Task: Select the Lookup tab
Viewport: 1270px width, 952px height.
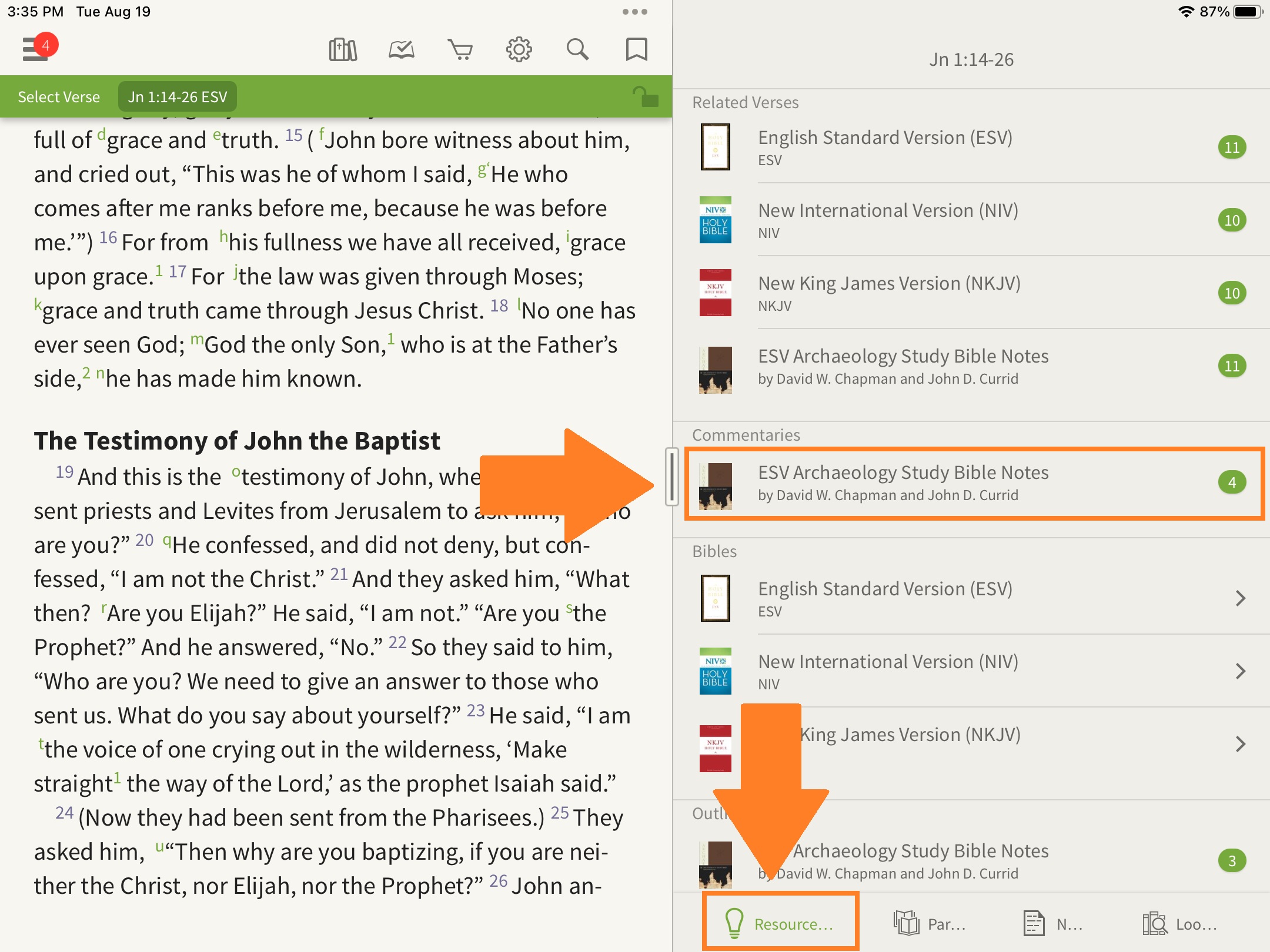Action: (1179, 923)
